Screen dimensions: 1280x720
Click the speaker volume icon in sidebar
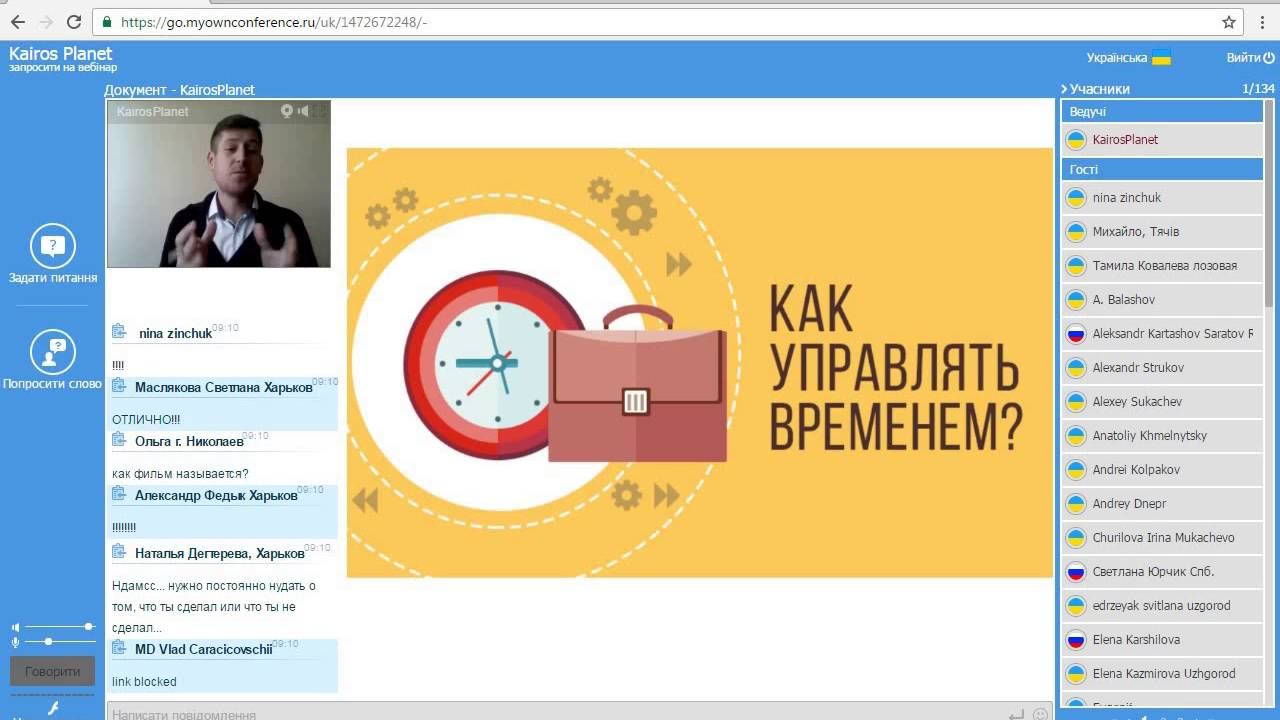point(15,627)
